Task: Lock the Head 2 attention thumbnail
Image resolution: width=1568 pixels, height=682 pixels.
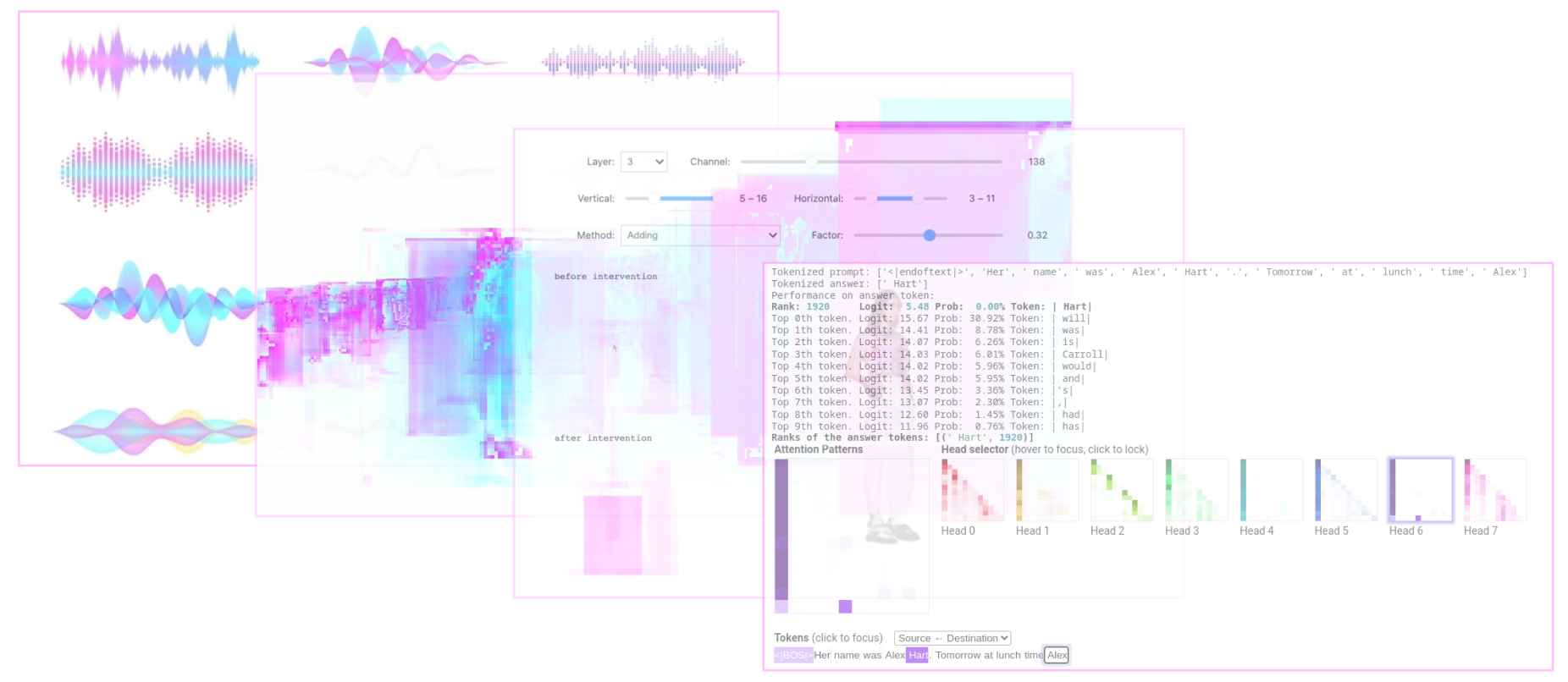Action: 1122,490
